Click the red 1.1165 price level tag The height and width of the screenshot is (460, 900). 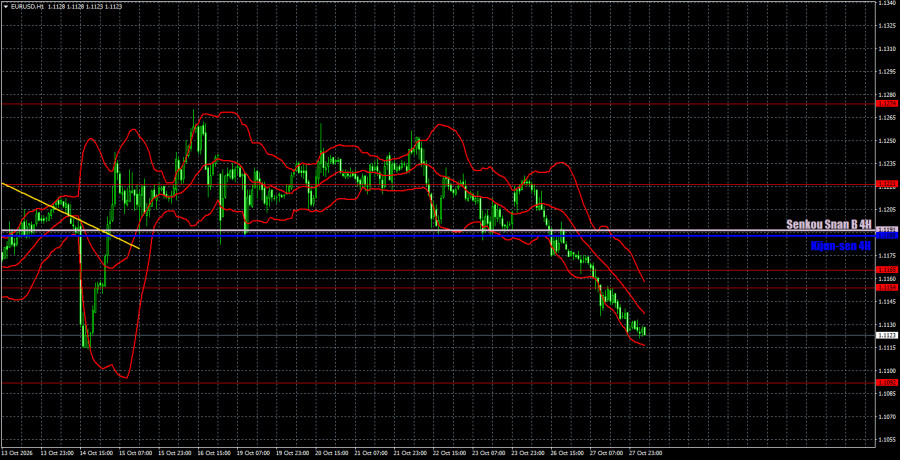tap(888, 269)
